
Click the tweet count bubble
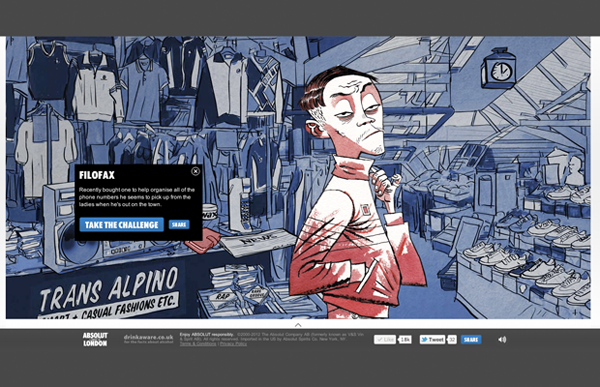coord(452,340)
